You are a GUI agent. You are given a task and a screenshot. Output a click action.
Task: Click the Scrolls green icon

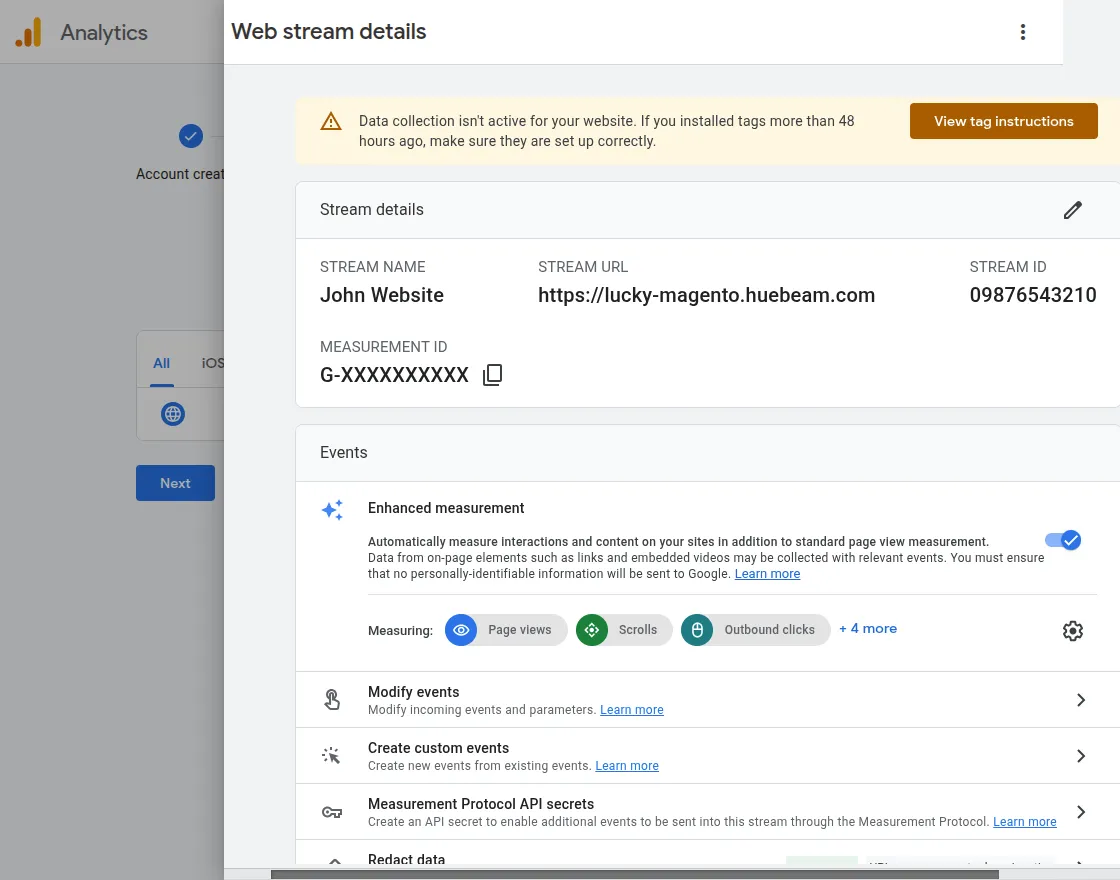591,630
